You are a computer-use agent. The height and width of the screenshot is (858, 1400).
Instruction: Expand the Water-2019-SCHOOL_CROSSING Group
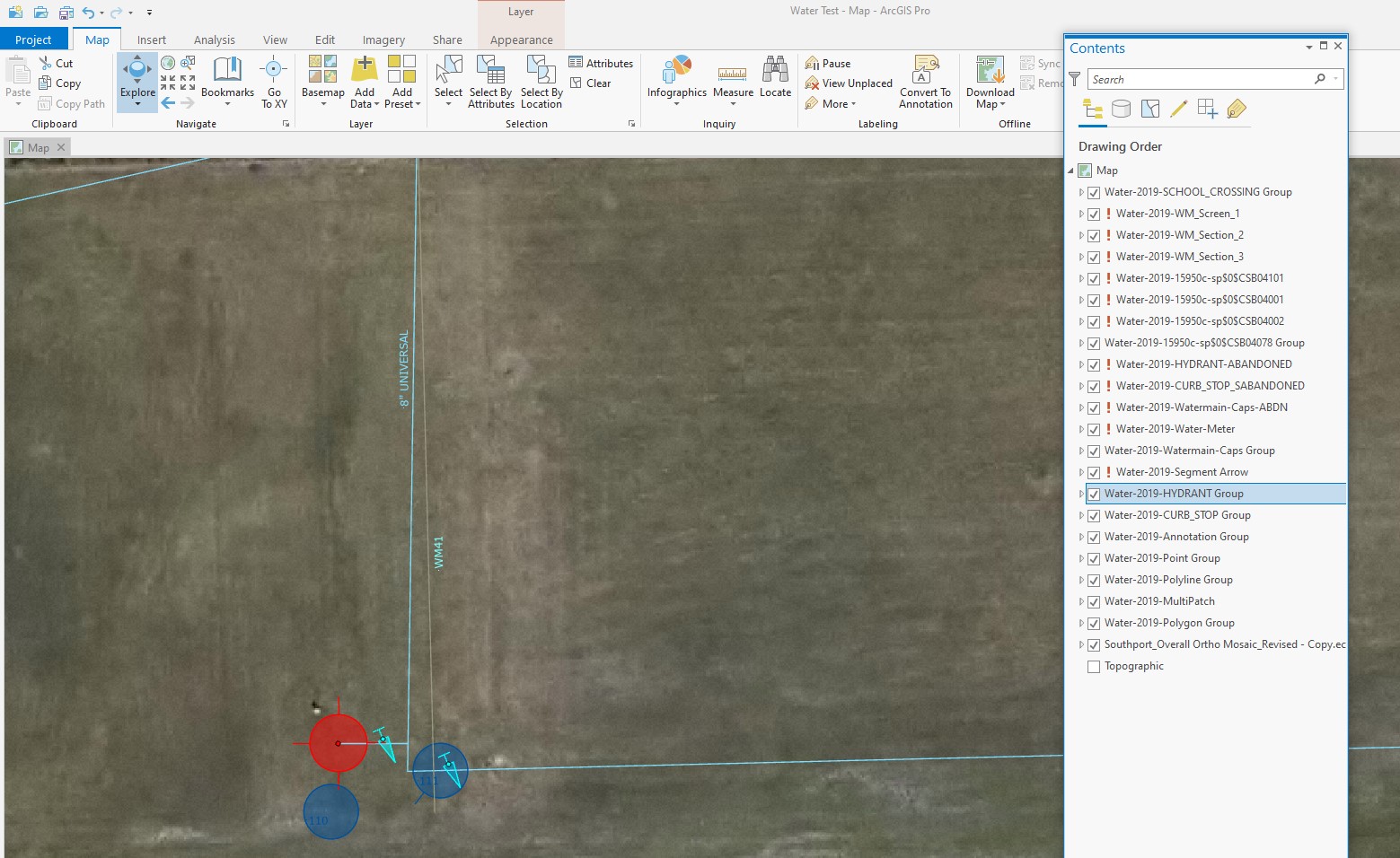pyautogui.click(x=1081, y=193)
